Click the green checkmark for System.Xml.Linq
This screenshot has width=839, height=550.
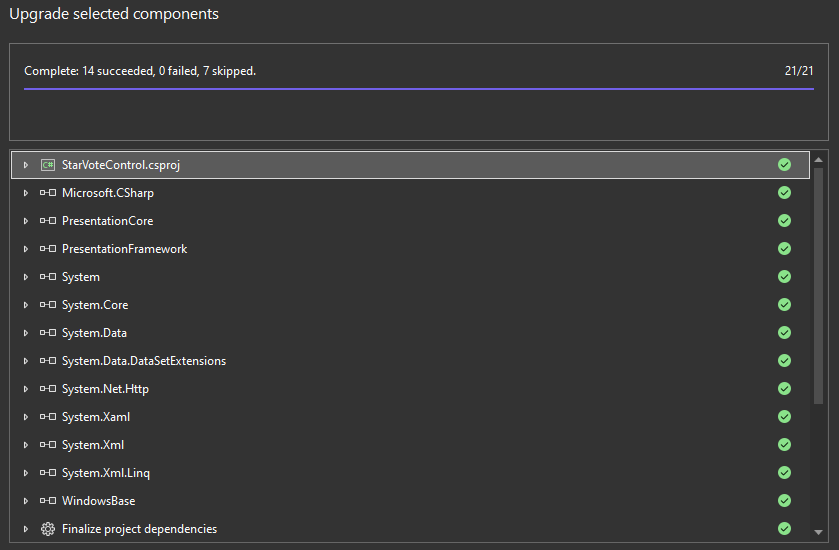pos(784,473)
